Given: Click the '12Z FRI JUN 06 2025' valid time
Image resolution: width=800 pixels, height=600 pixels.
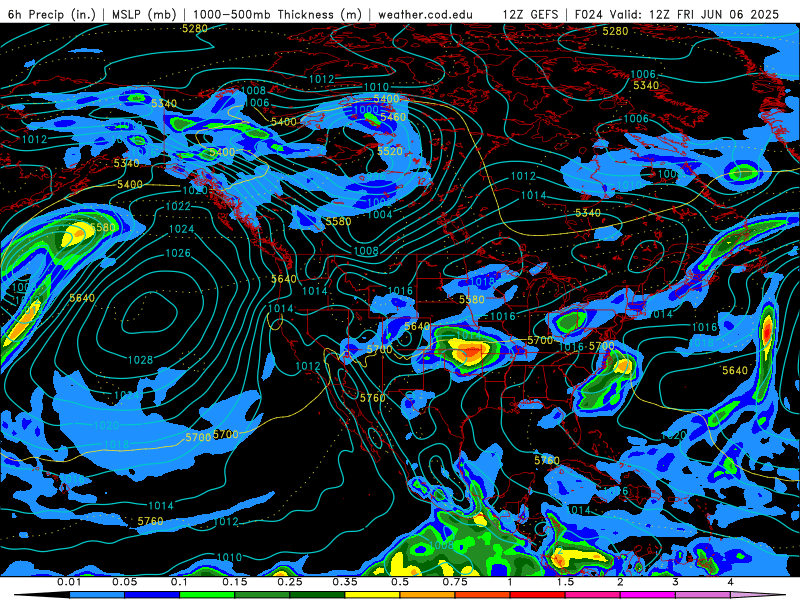Looking at the screenshot, I should [x=714, y=14].
